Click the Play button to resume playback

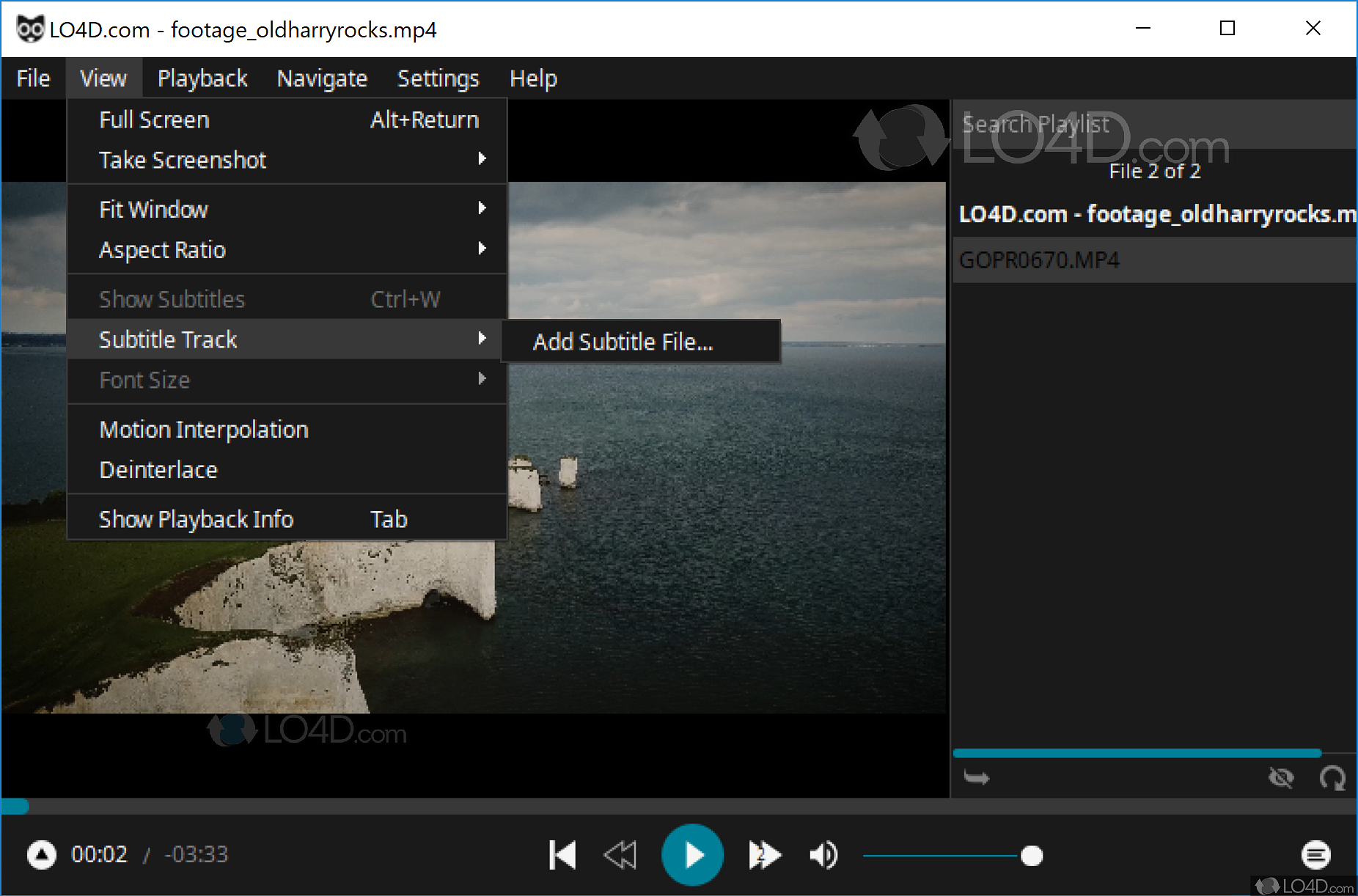click(x=691, y=854)
